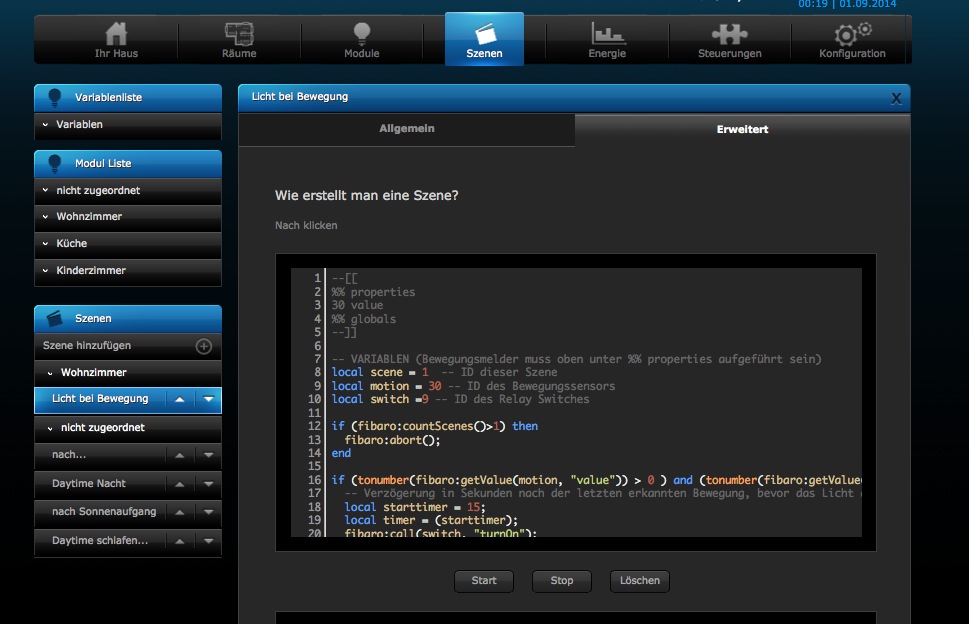Select the nach Sonnenaufgang scene

point(104,512)
